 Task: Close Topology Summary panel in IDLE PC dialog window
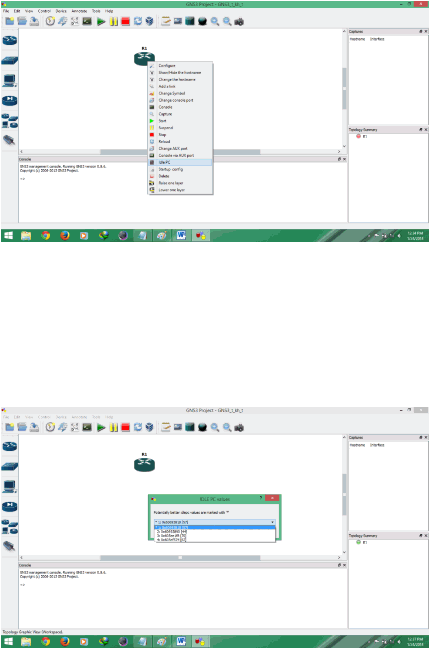coord(426,536)
